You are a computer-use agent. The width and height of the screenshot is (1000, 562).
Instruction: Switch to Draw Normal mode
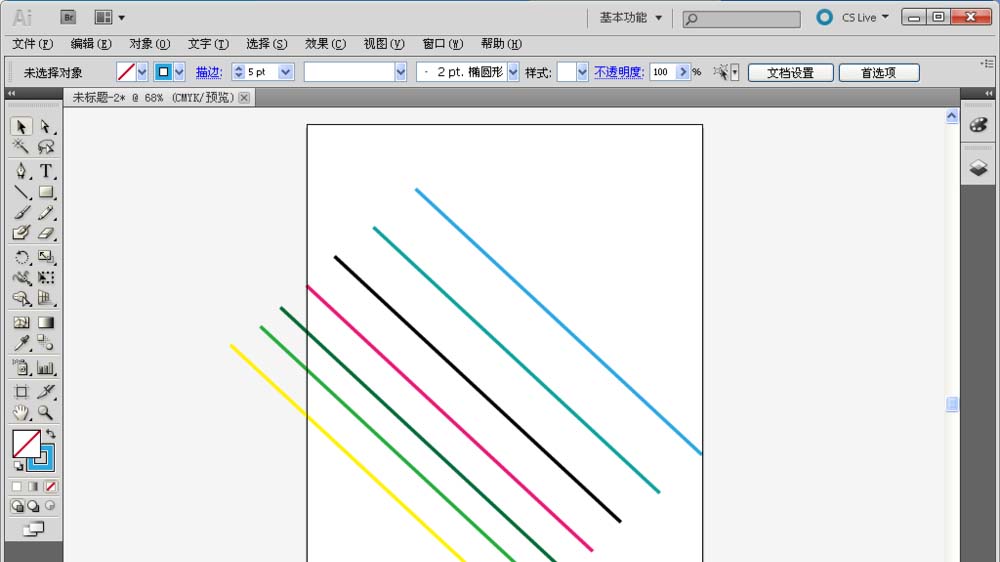tap(17, 507)
